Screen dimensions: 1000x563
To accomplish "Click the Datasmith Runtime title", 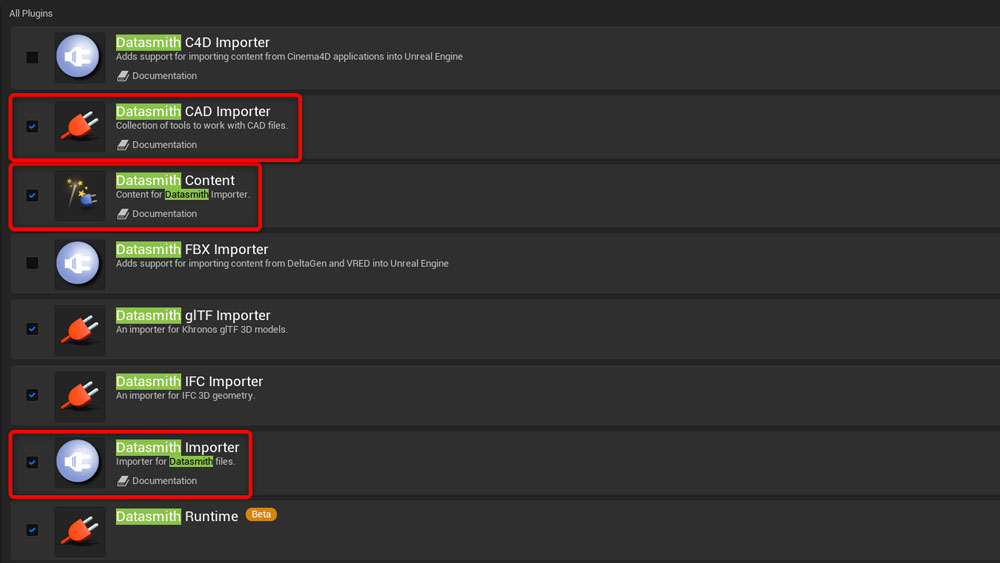I will pyautogui.click(x=177, y=516).
